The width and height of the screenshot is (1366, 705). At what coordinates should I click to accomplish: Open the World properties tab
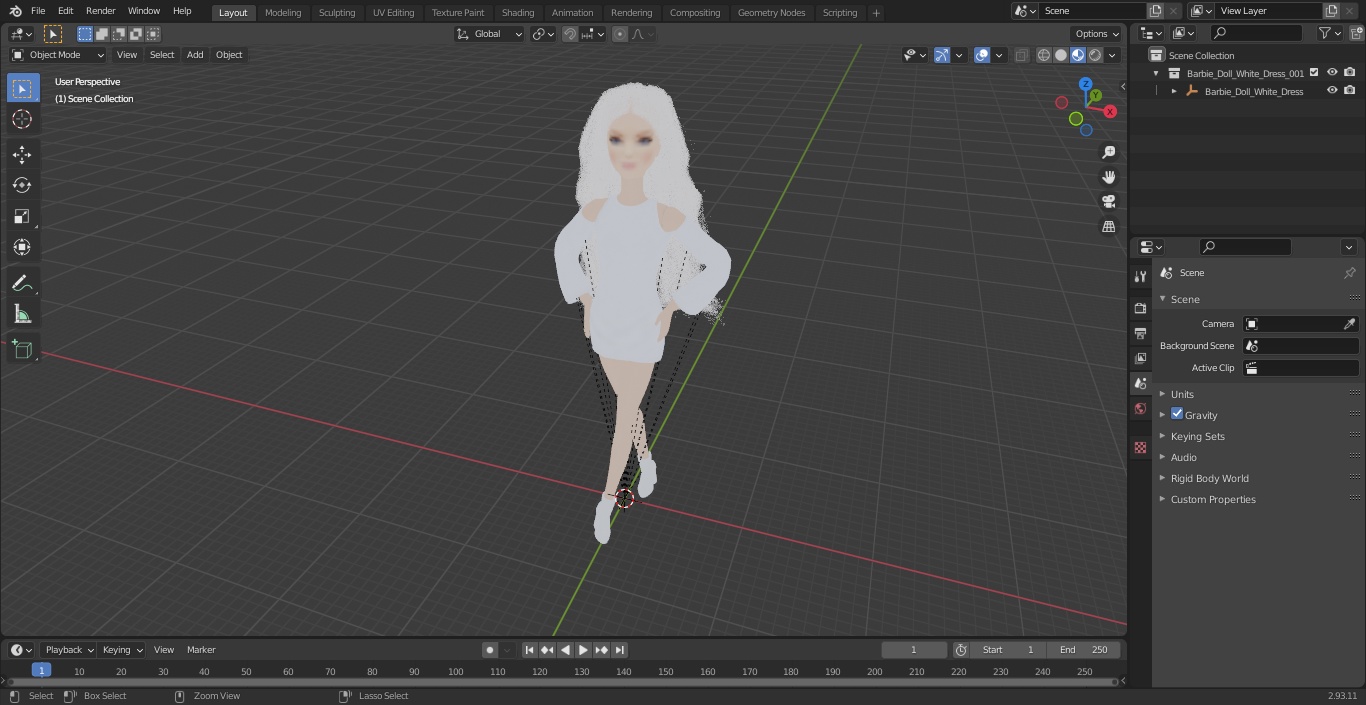pos(1140,409)
